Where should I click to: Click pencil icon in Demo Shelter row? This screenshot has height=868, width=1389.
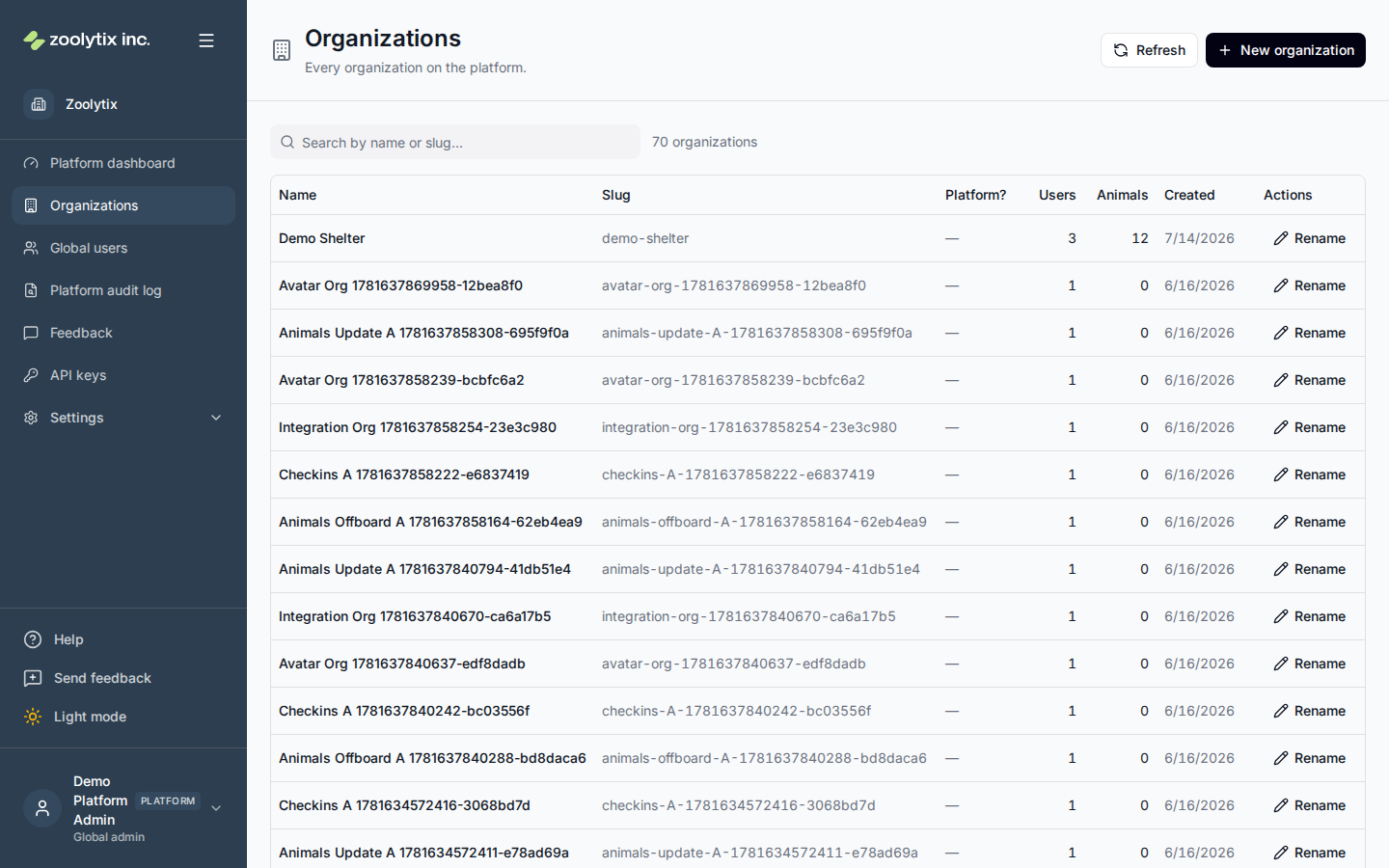(x=1281, y=238)
